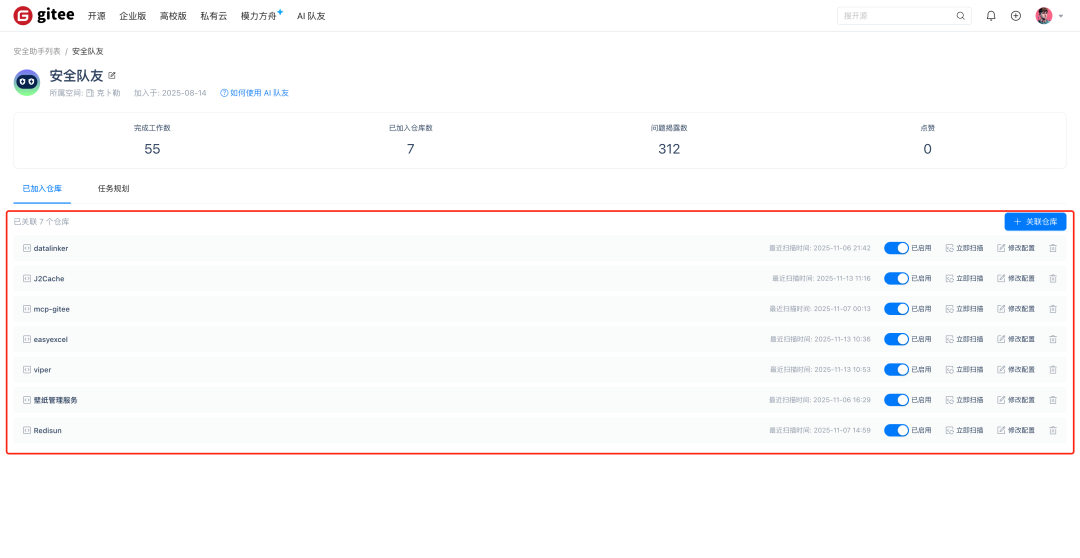Click trash icon for Redisun repository
The image size is (1080, 558).
[1053, 430]
